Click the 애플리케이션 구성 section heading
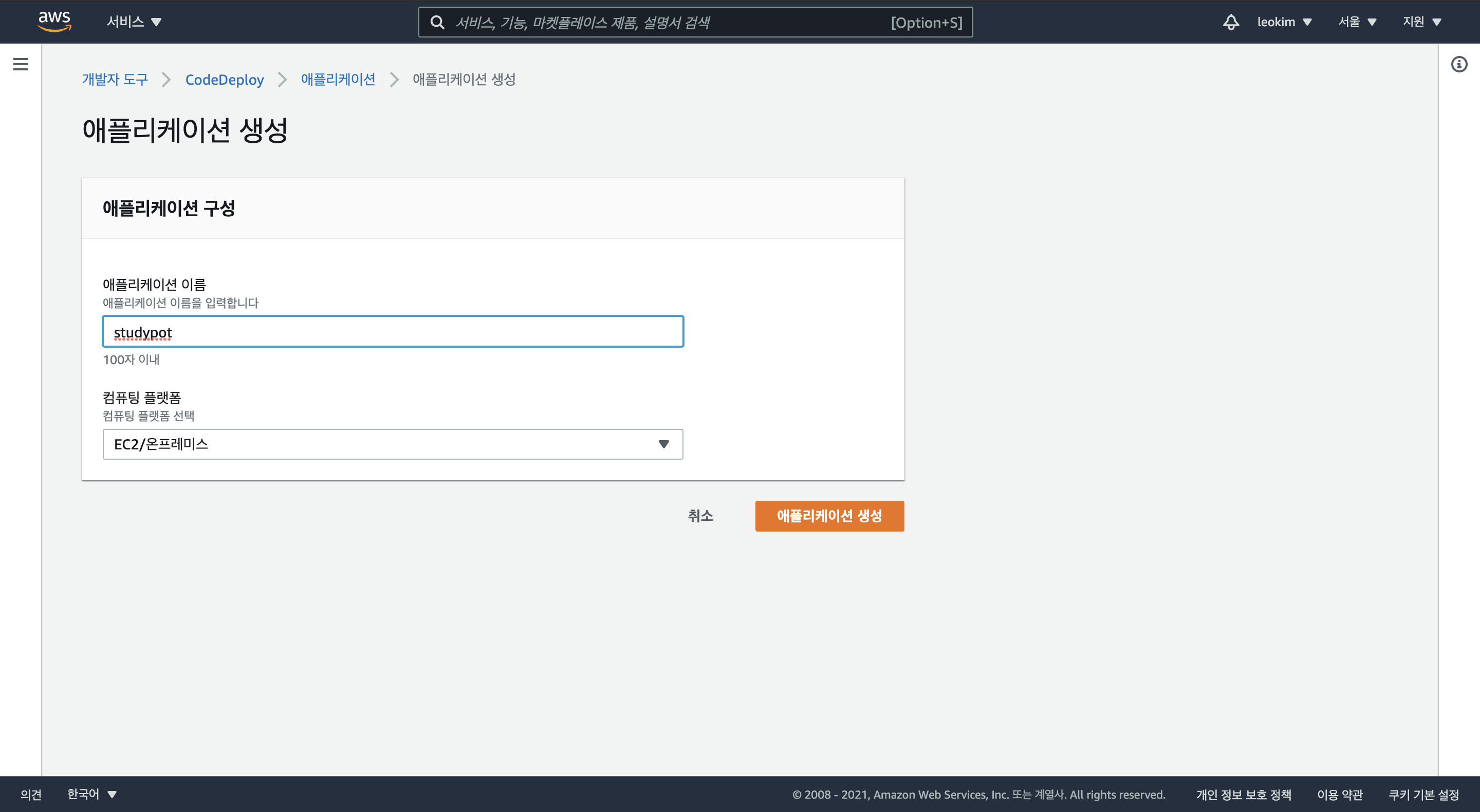The image size is (1480, 812). point(169,208)
